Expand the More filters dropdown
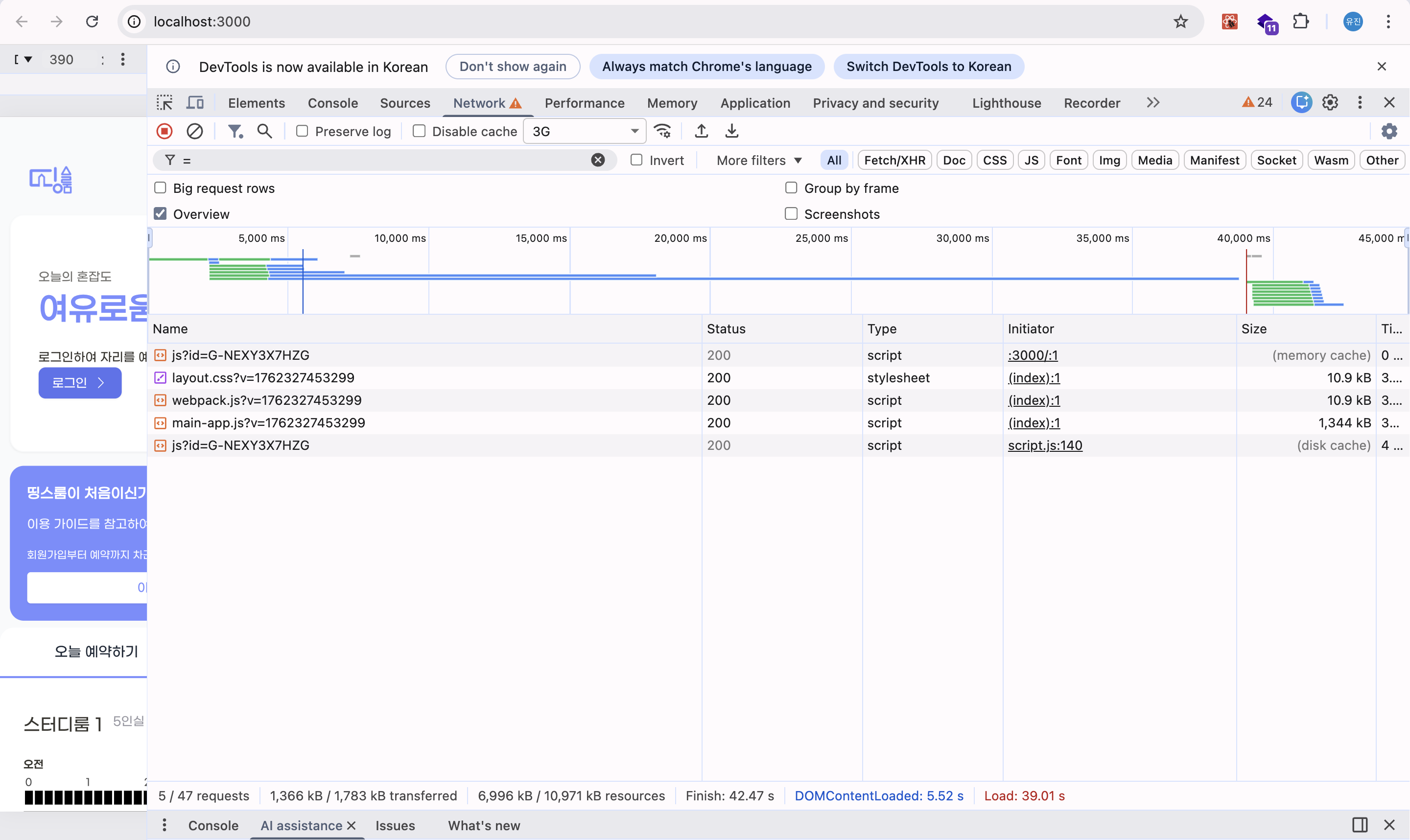 point(759,160)
